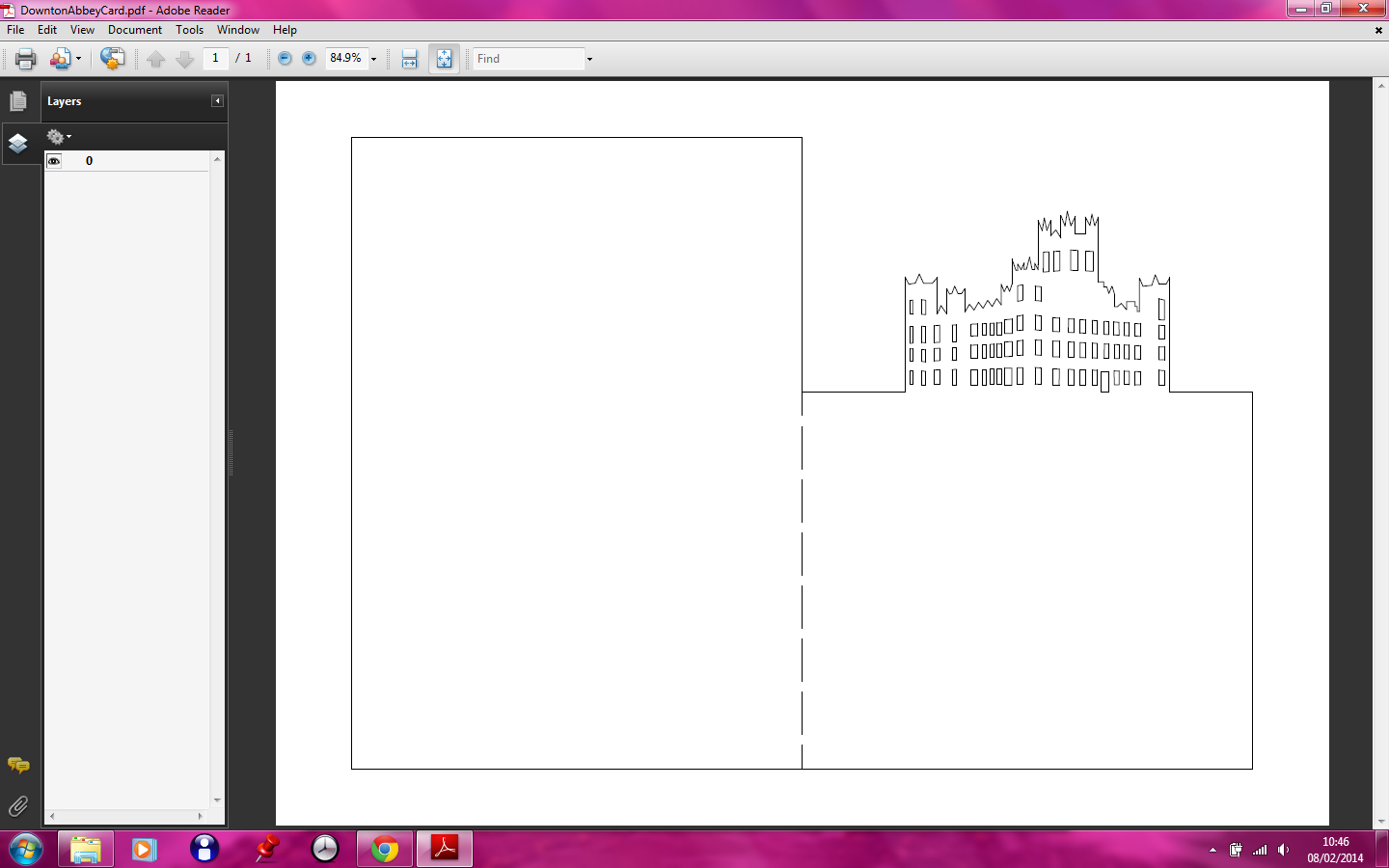This screenshot has width=1389, height=868.
Task: Expand the collaborate dropdown arrow
Action: pyautogui.click(x=78, y=59)
